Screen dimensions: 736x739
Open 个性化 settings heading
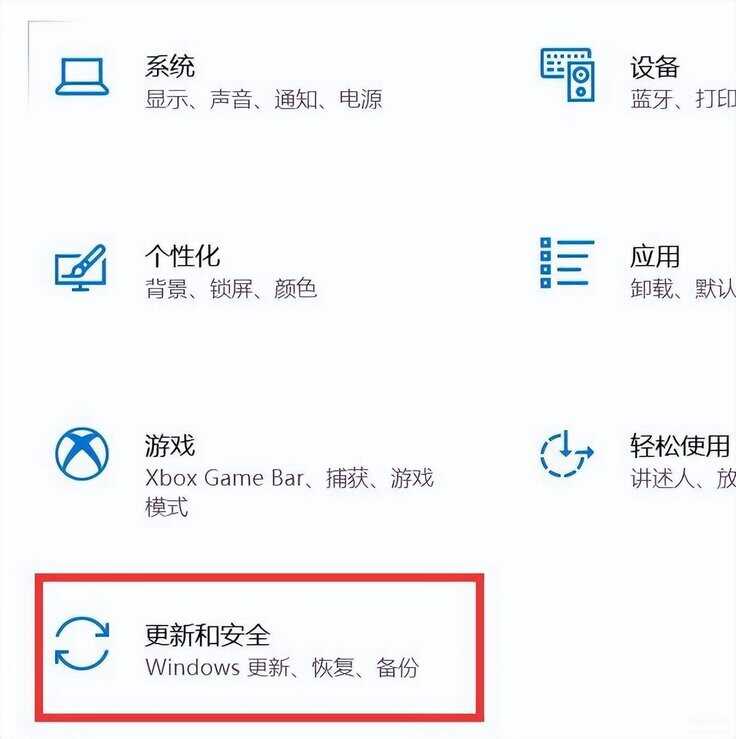pyautogui.click(x=182, y=256)
